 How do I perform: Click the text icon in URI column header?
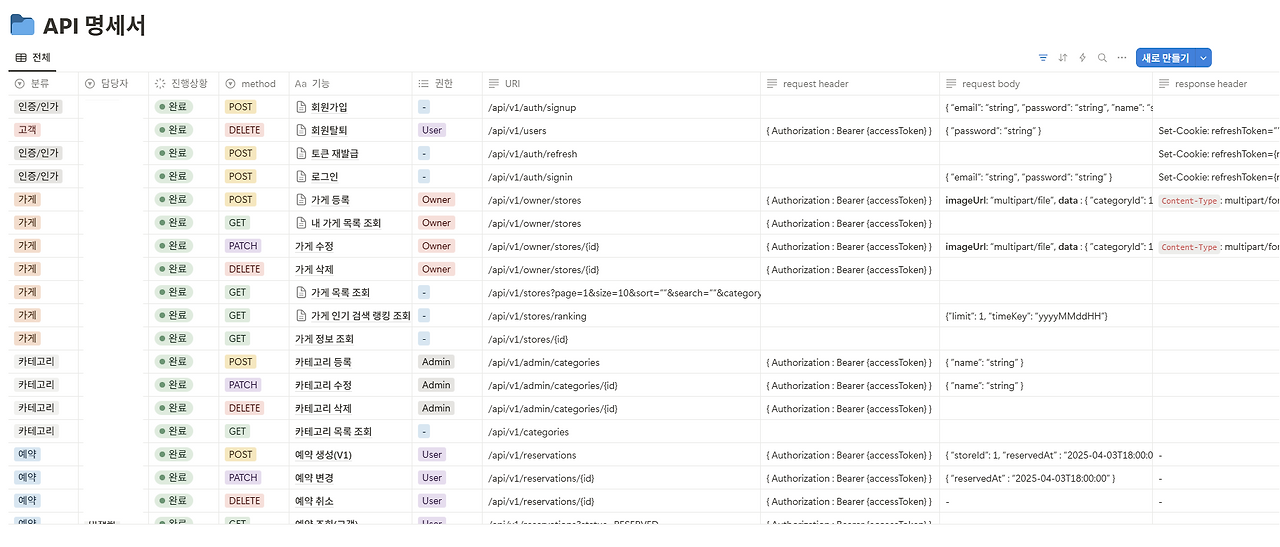493,84
